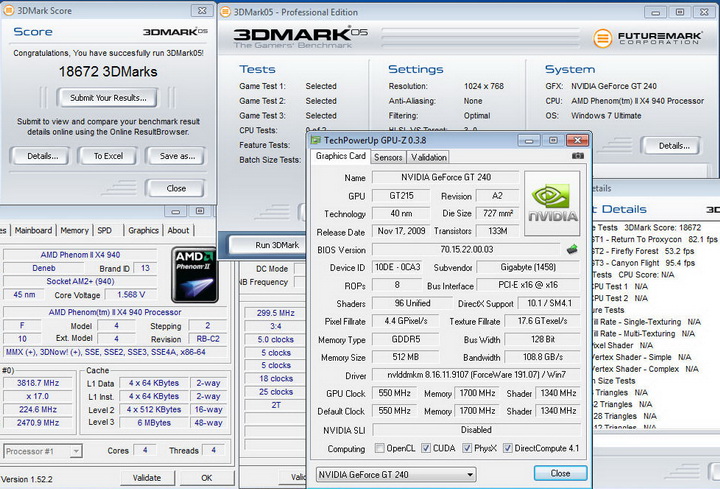Viewport: 720px width, 489px height.
Task: Switch to the Sensors tab in GPU-Z
Action: (x=388, y=157)
